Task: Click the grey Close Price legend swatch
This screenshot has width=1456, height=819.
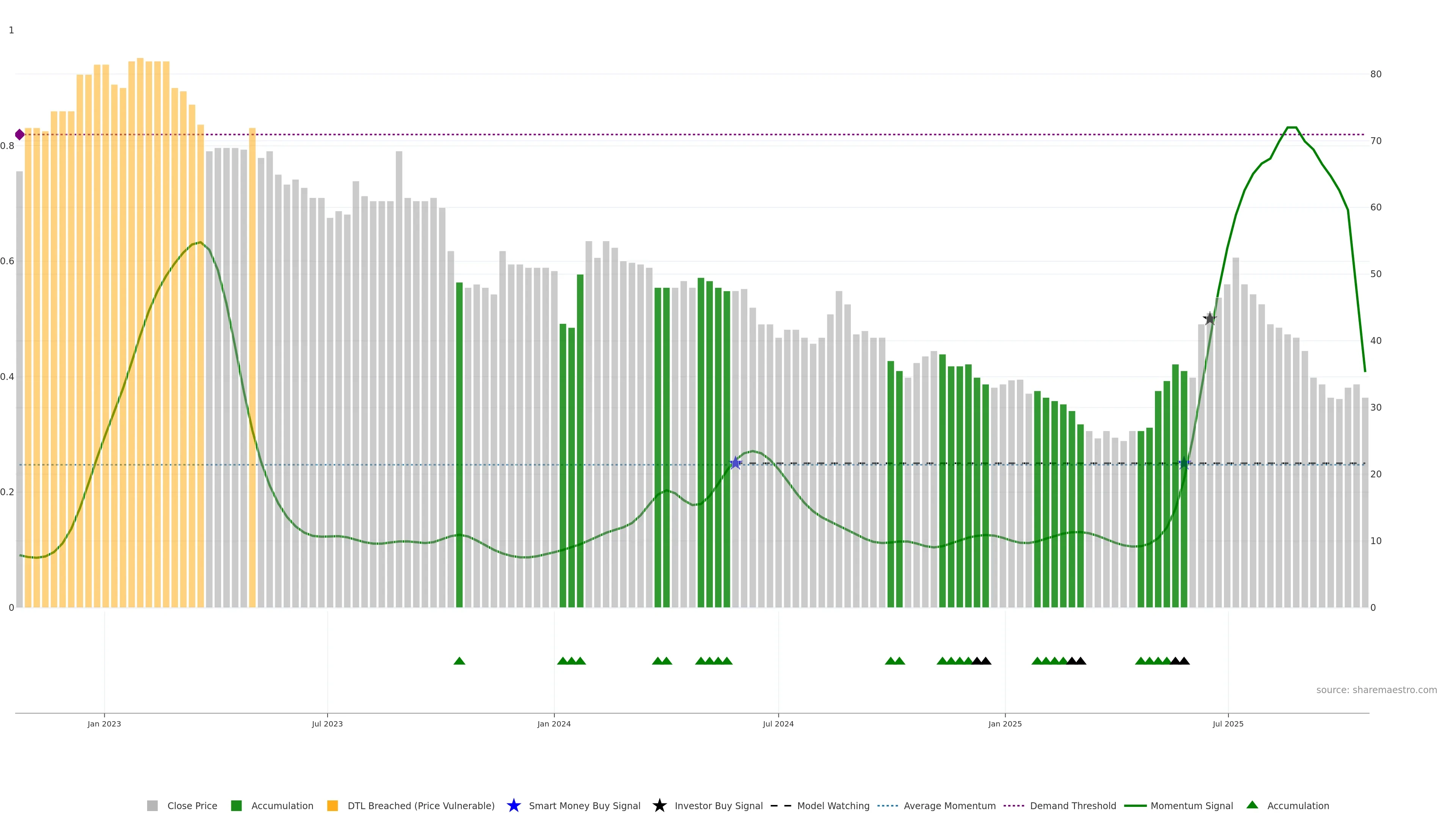Action: tap(152, 805)
